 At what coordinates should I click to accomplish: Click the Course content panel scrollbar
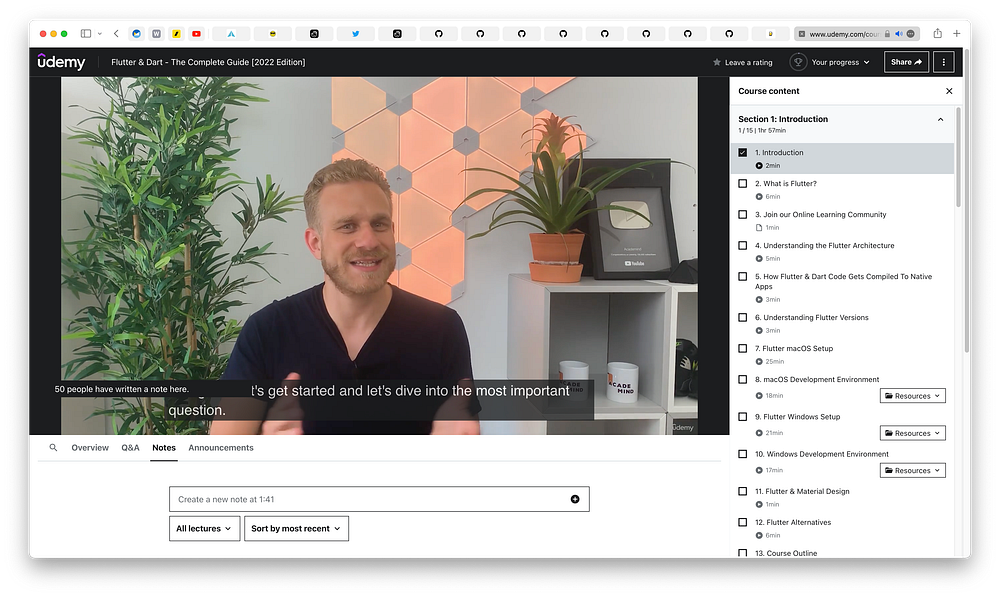click(958, 157)
